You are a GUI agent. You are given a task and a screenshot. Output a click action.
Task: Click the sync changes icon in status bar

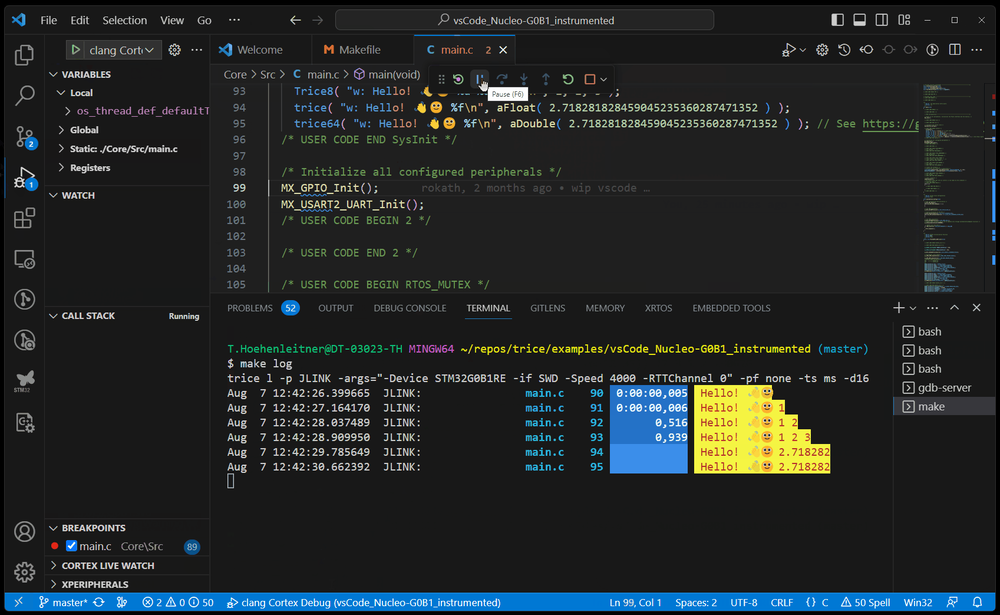[99, 602]
